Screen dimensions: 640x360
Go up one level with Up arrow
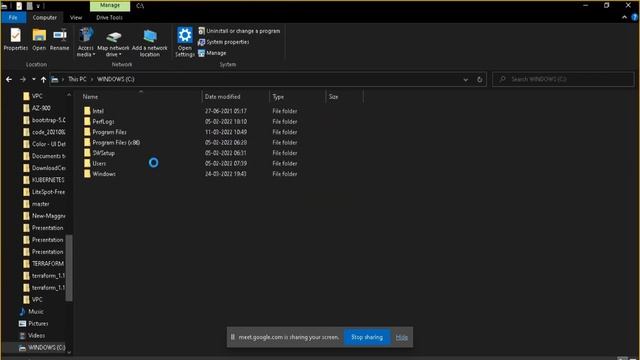(43, 80)
